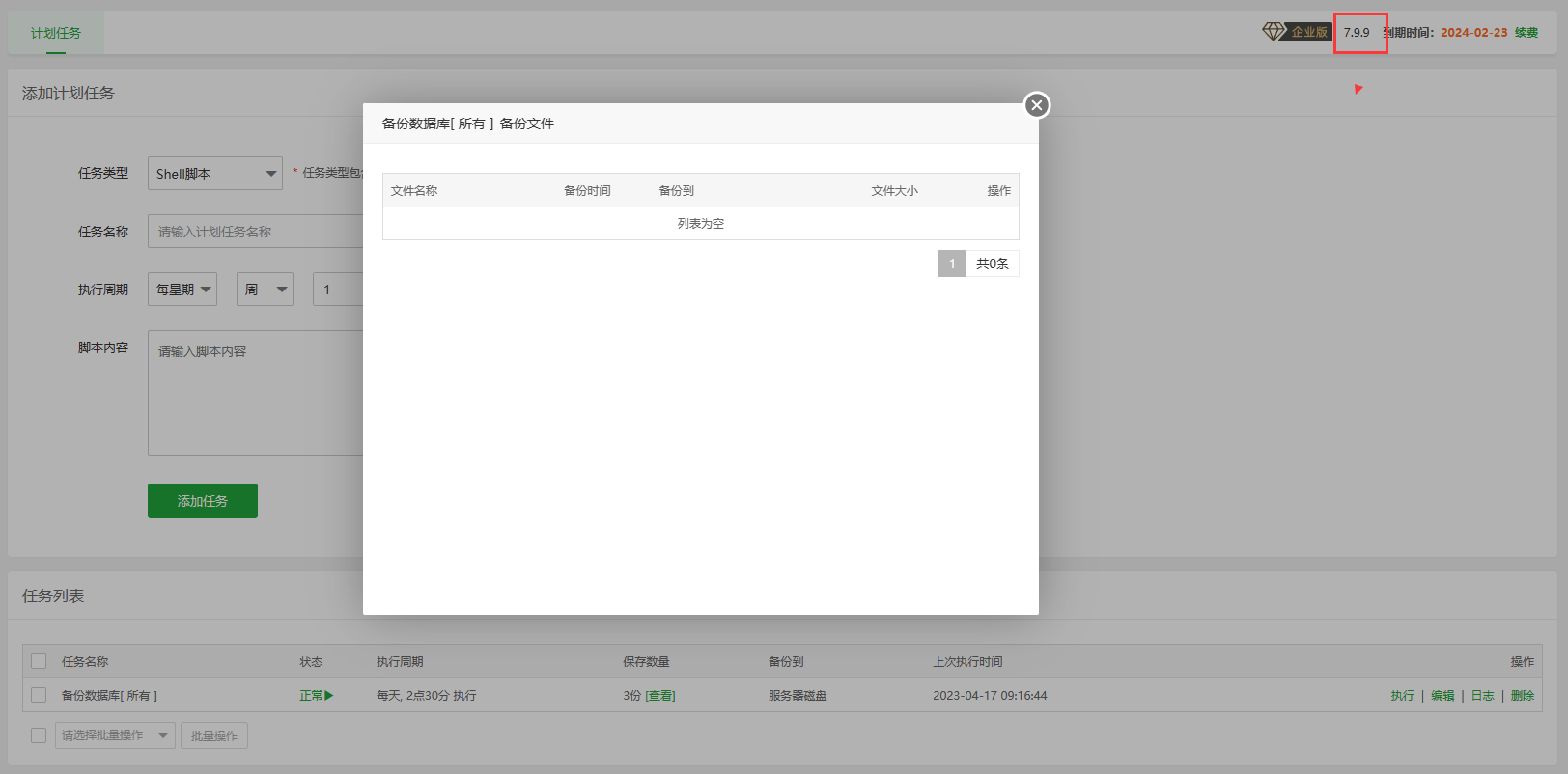The height and width of the screenshot is (774, 1568).
Task: Click the 任务列表 section heading
Action: coord(53,596)
